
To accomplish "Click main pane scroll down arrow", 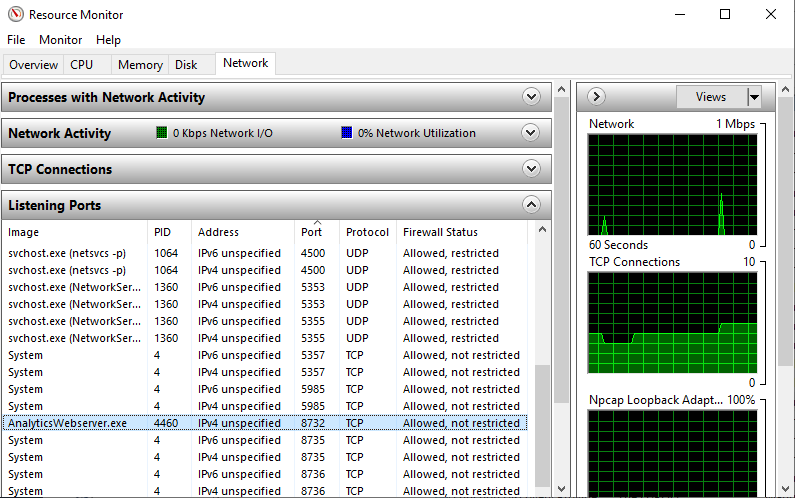I will click(x=561, y=489).
